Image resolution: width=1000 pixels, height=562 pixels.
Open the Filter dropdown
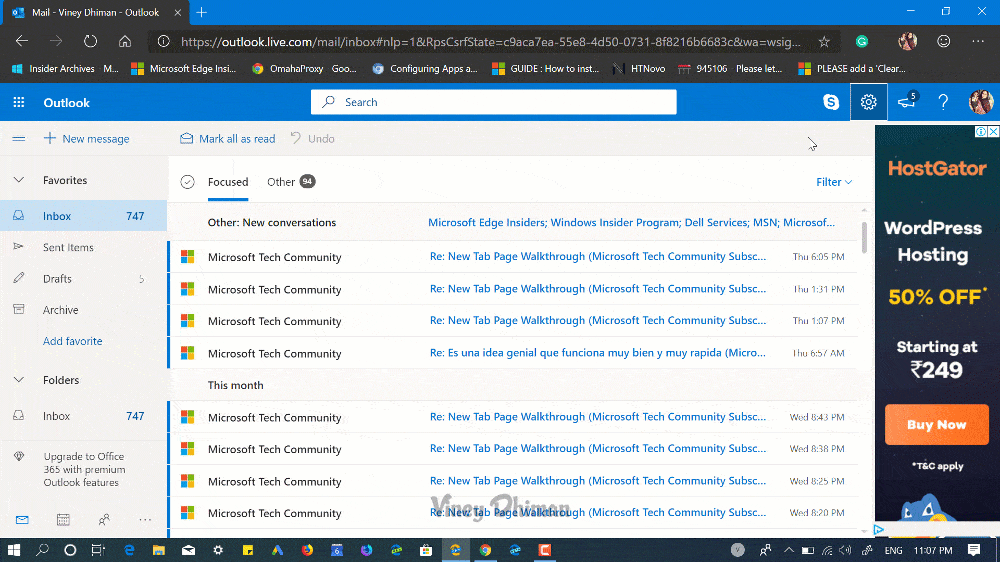point(834,182)
